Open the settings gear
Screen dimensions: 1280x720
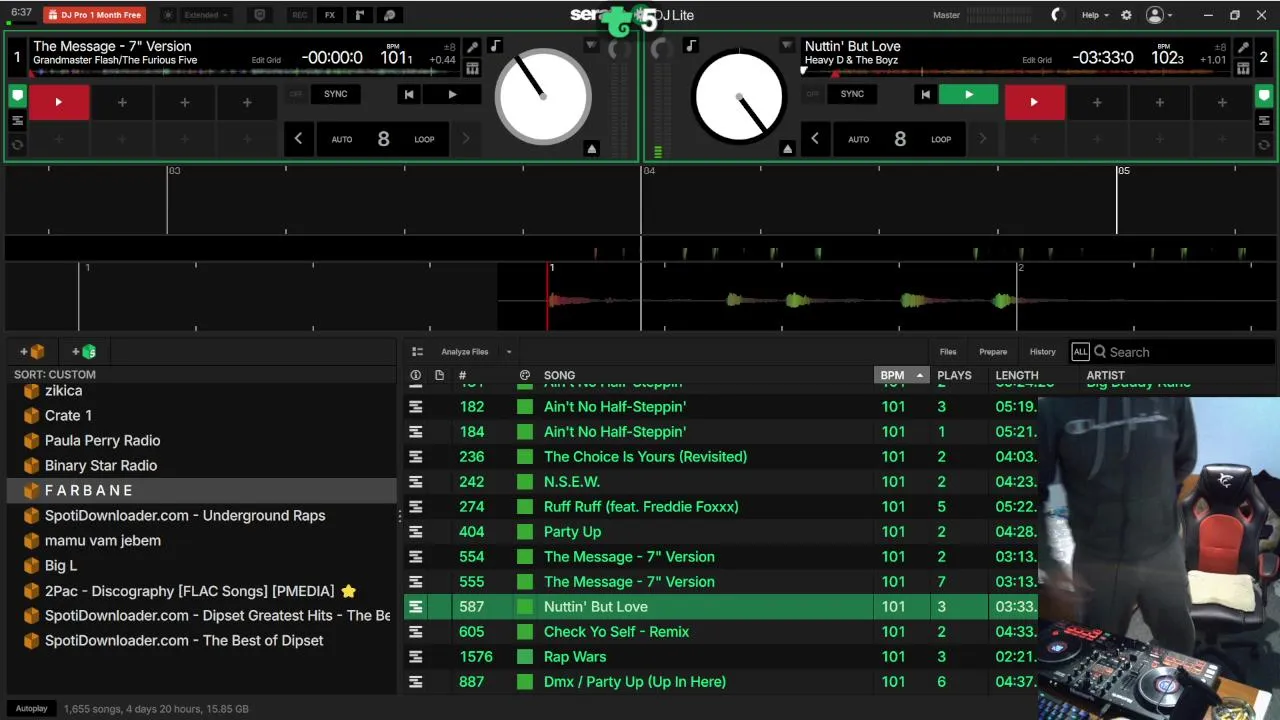[1126, 15]
